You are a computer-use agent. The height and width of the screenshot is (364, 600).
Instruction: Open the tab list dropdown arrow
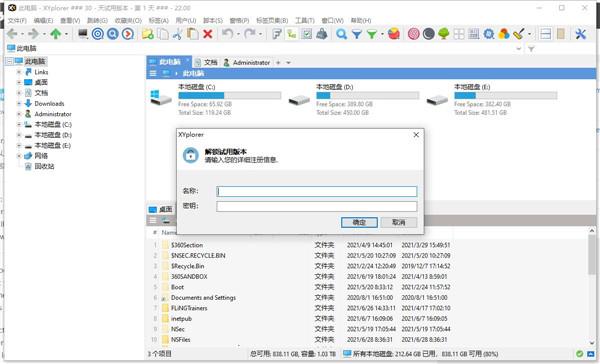pyautogui.click(x=288, y=62)
